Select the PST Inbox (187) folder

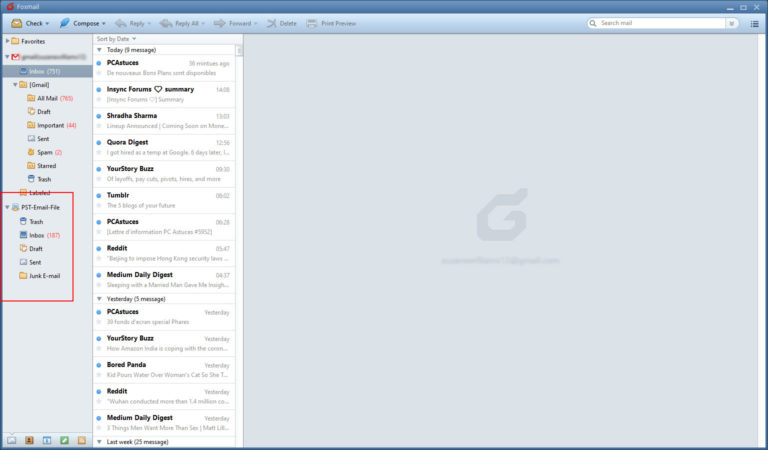point(39,236)
